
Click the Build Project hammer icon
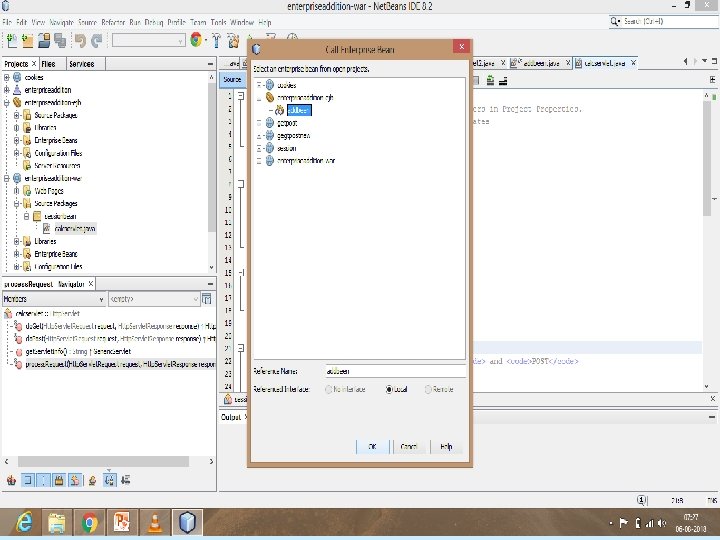tap(216, 40)
